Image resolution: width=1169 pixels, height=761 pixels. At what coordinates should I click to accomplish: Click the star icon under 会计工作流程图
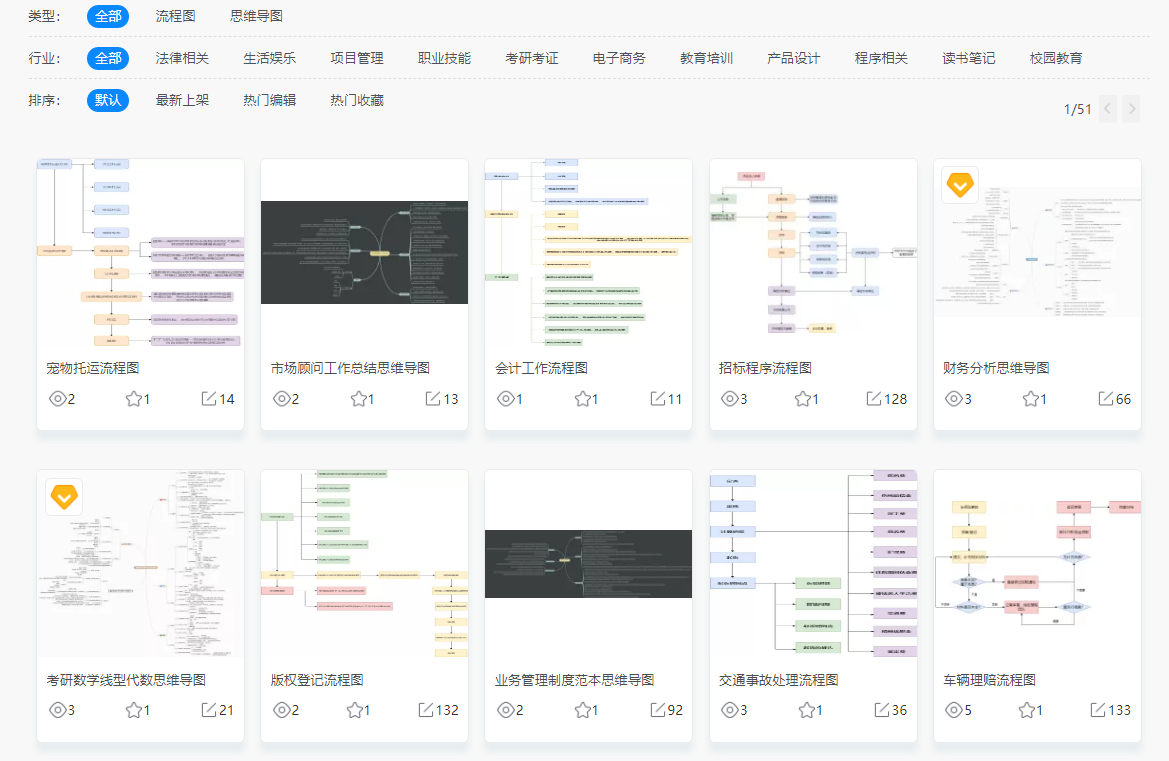pyautogui.click(x=581, y=398)
